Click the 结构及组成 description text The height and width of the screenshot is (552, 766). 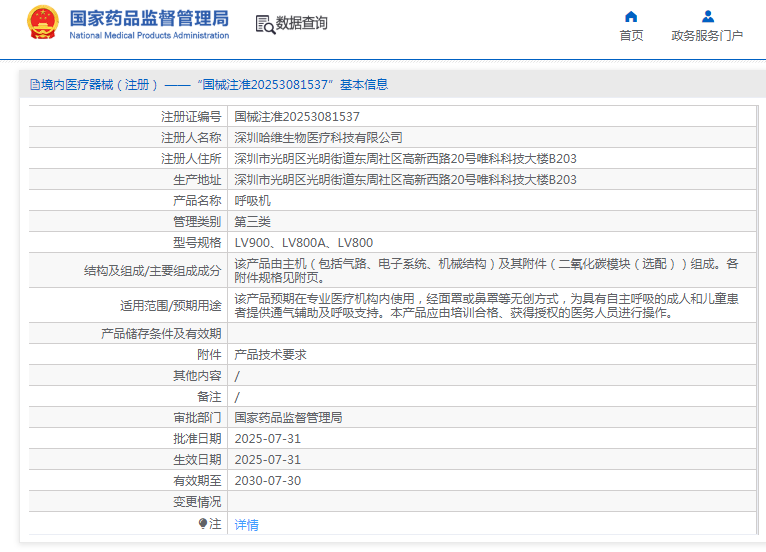486,271
